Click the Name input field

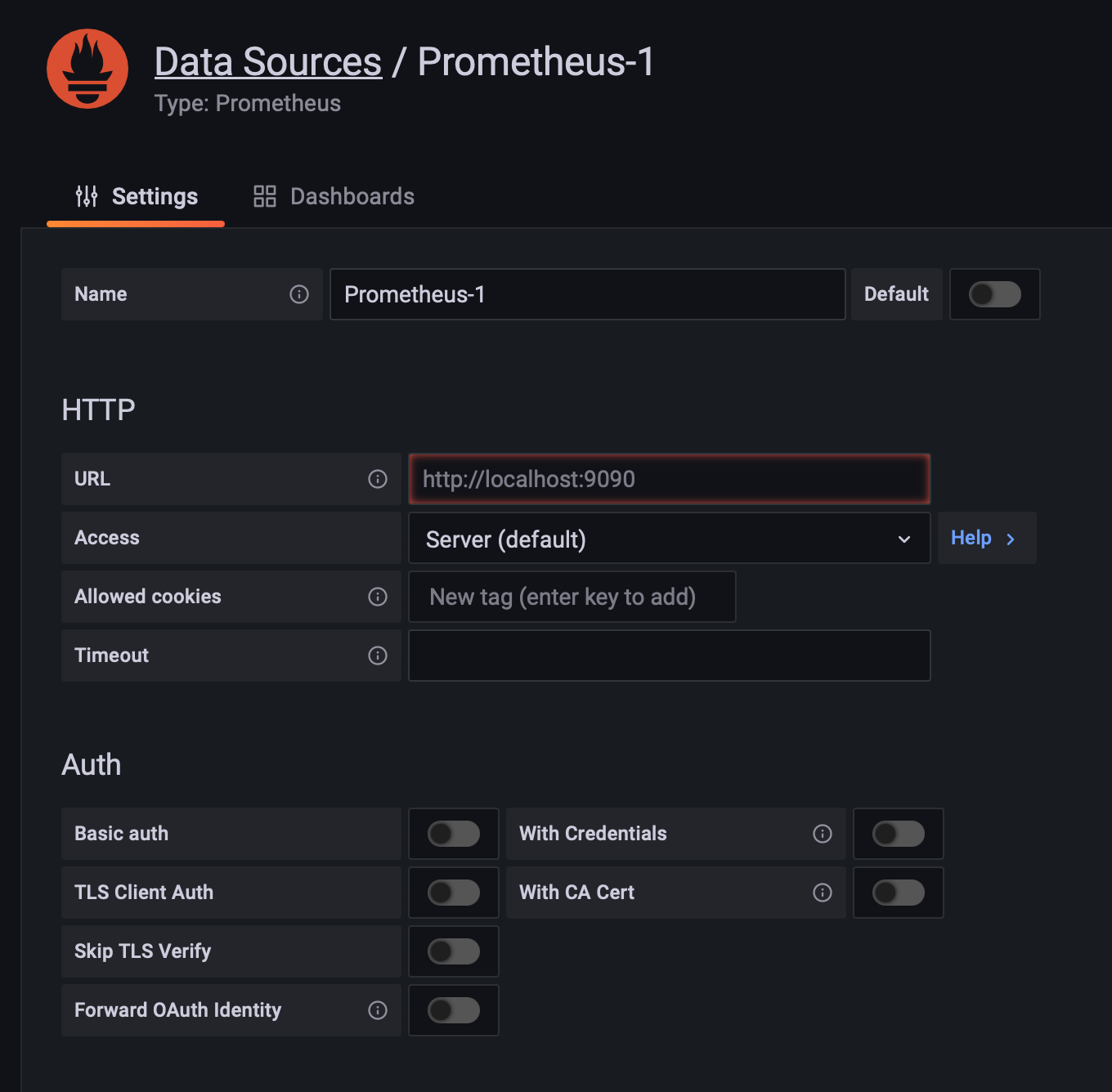tap(588, 294)
